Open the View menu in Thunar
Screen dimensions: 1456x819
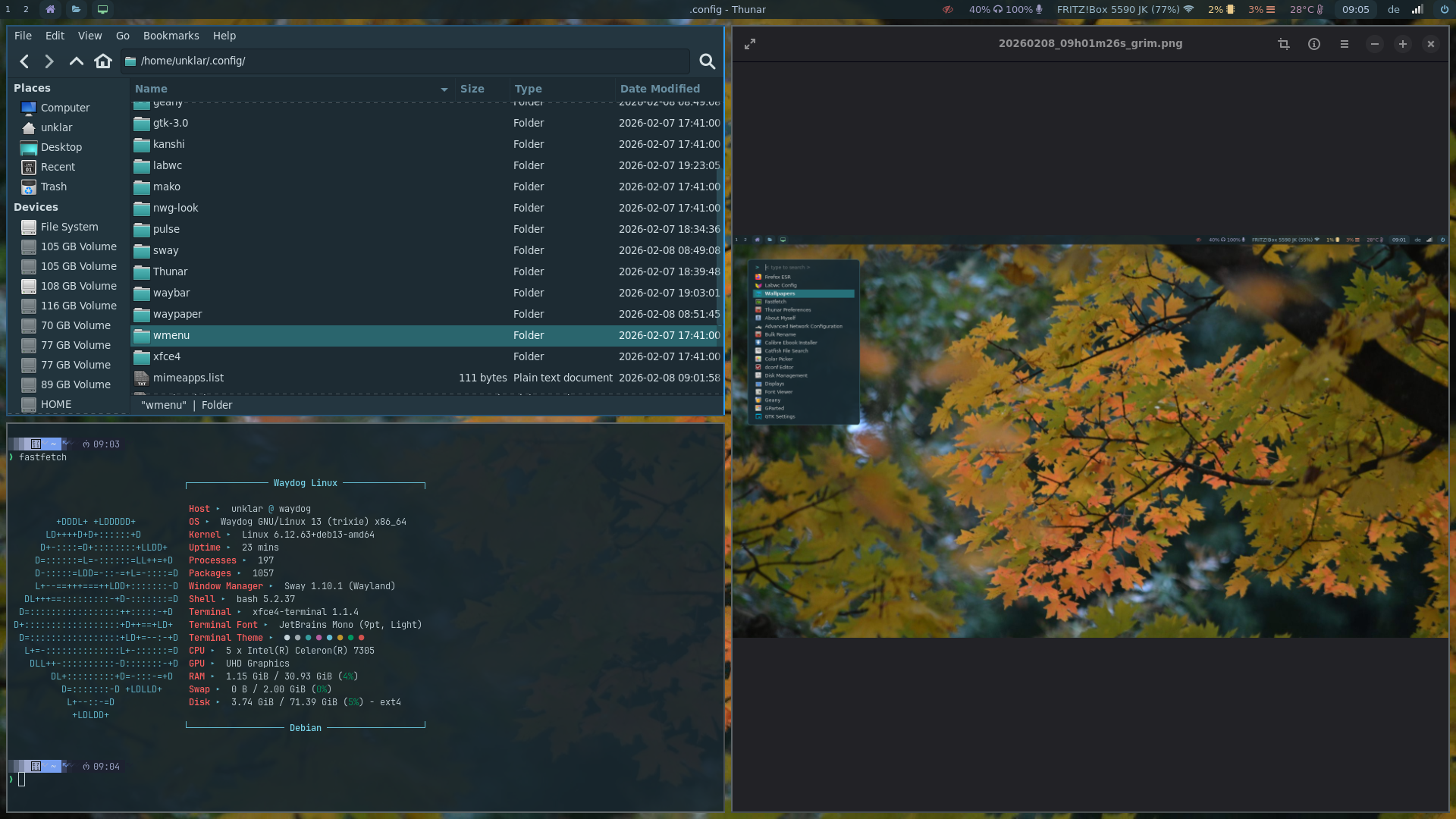coord(89,36)
